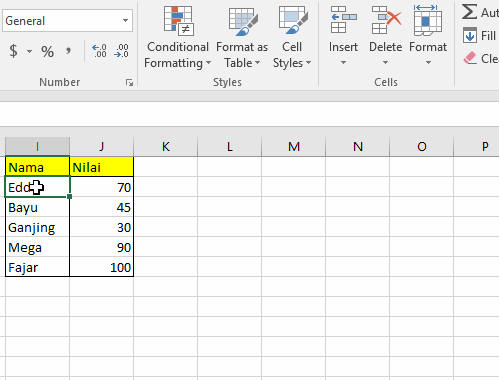Expand the Insert dropdown arrow
499x380 pixels.
tap(343, 62)
